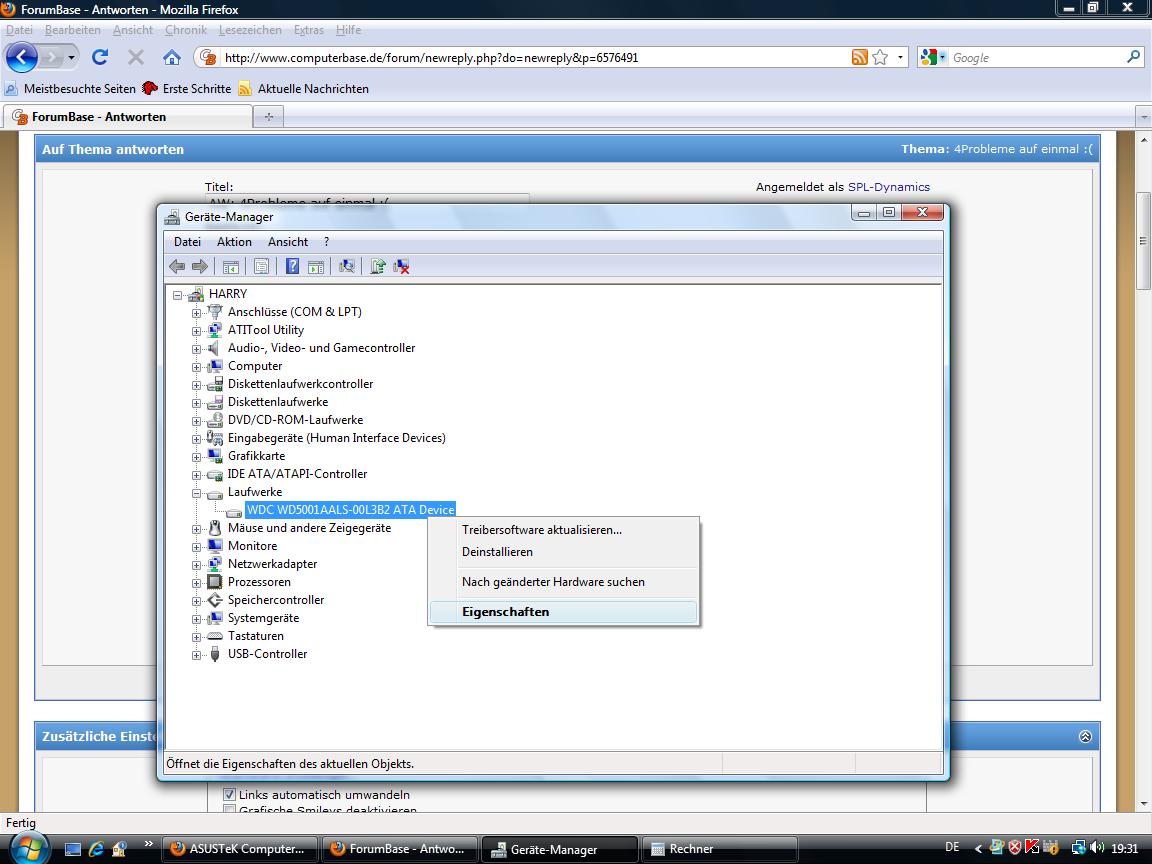Viewport: 1152px width, 864px height.
Task: Expand the Netzwerkadapter node
Action: tap(196, 565)
